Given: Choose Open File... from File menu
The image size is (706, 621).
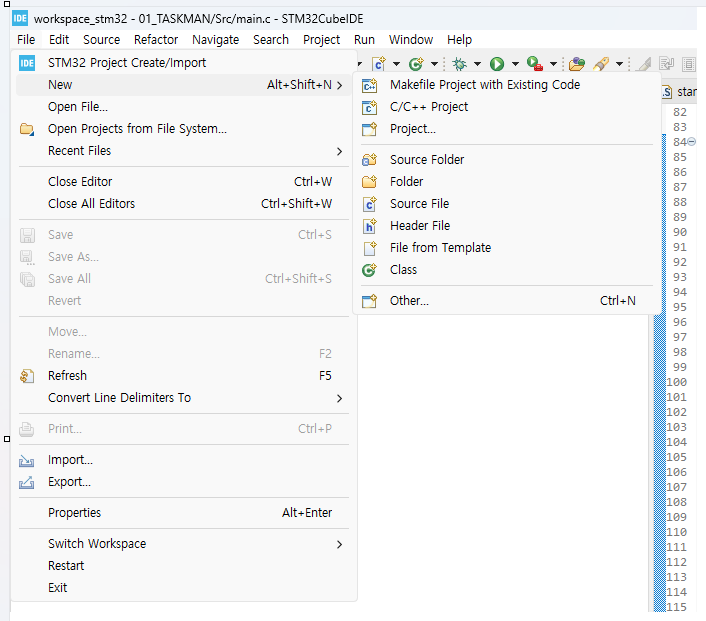Looking at the screenshot, I should coord(183,107).
